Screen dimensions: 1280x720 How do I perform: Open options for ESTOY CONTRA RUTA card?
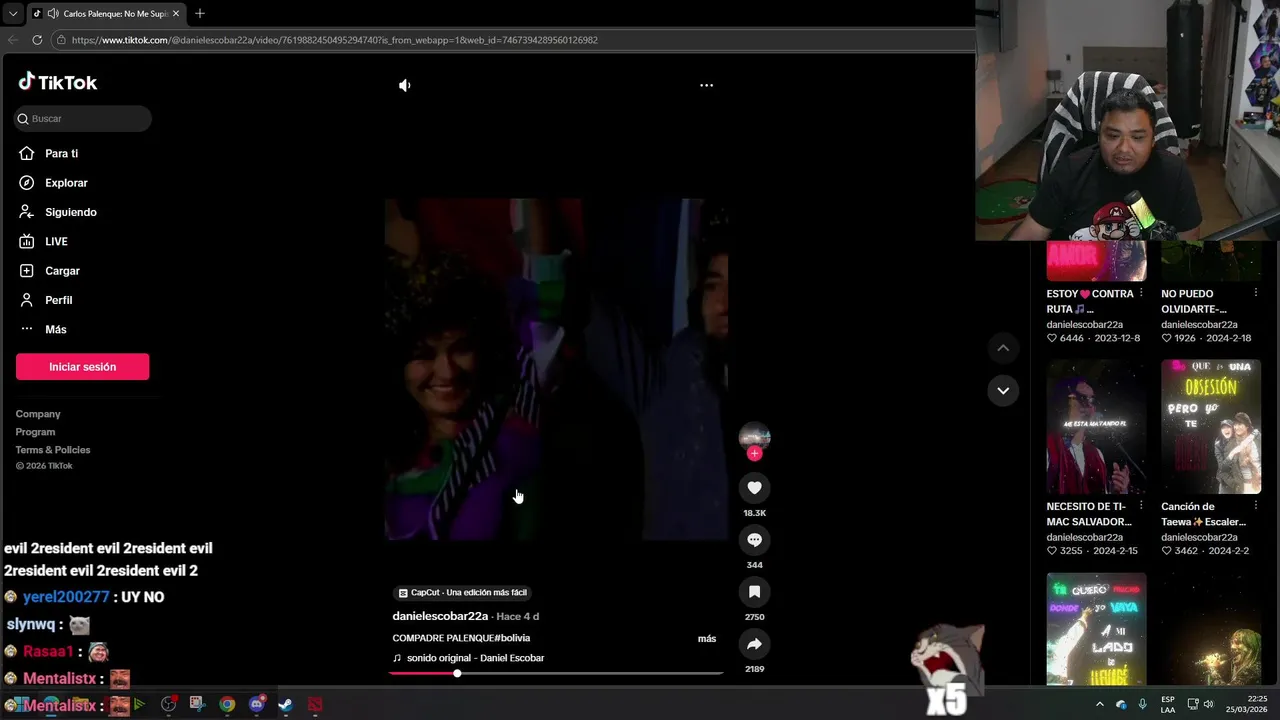tap(1141, 293)
